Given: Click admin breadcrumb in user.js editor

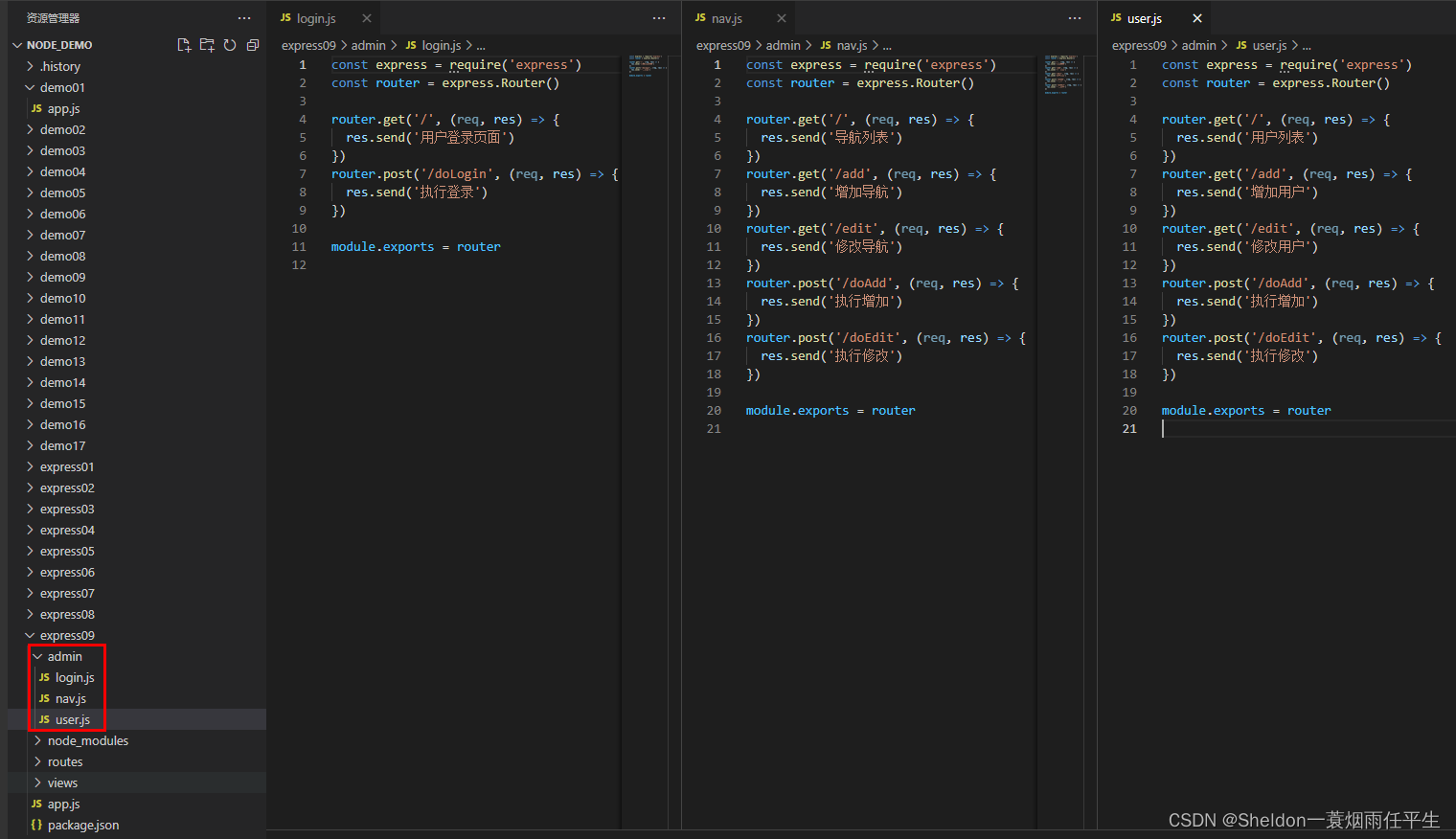Looking at the screenshot, I should [1199, 45].
